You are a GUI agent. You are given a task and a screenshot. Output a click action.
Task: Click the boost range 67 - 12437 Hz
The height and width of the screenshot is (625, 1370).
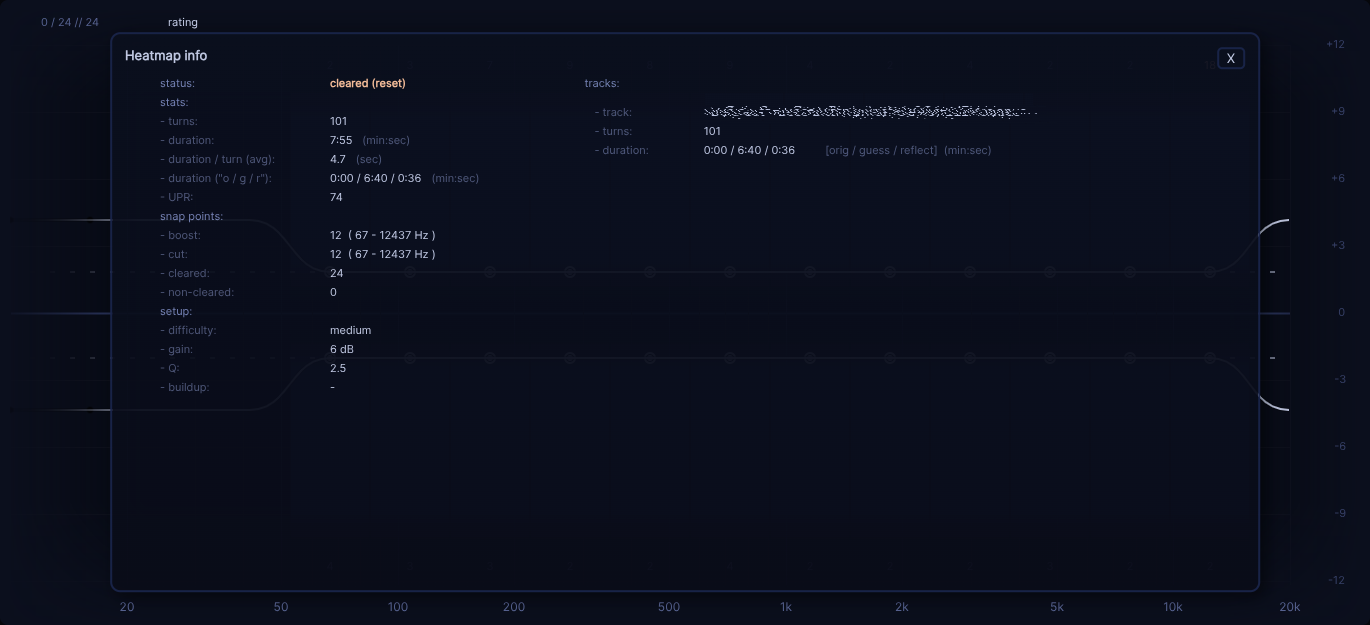[383, 235]
